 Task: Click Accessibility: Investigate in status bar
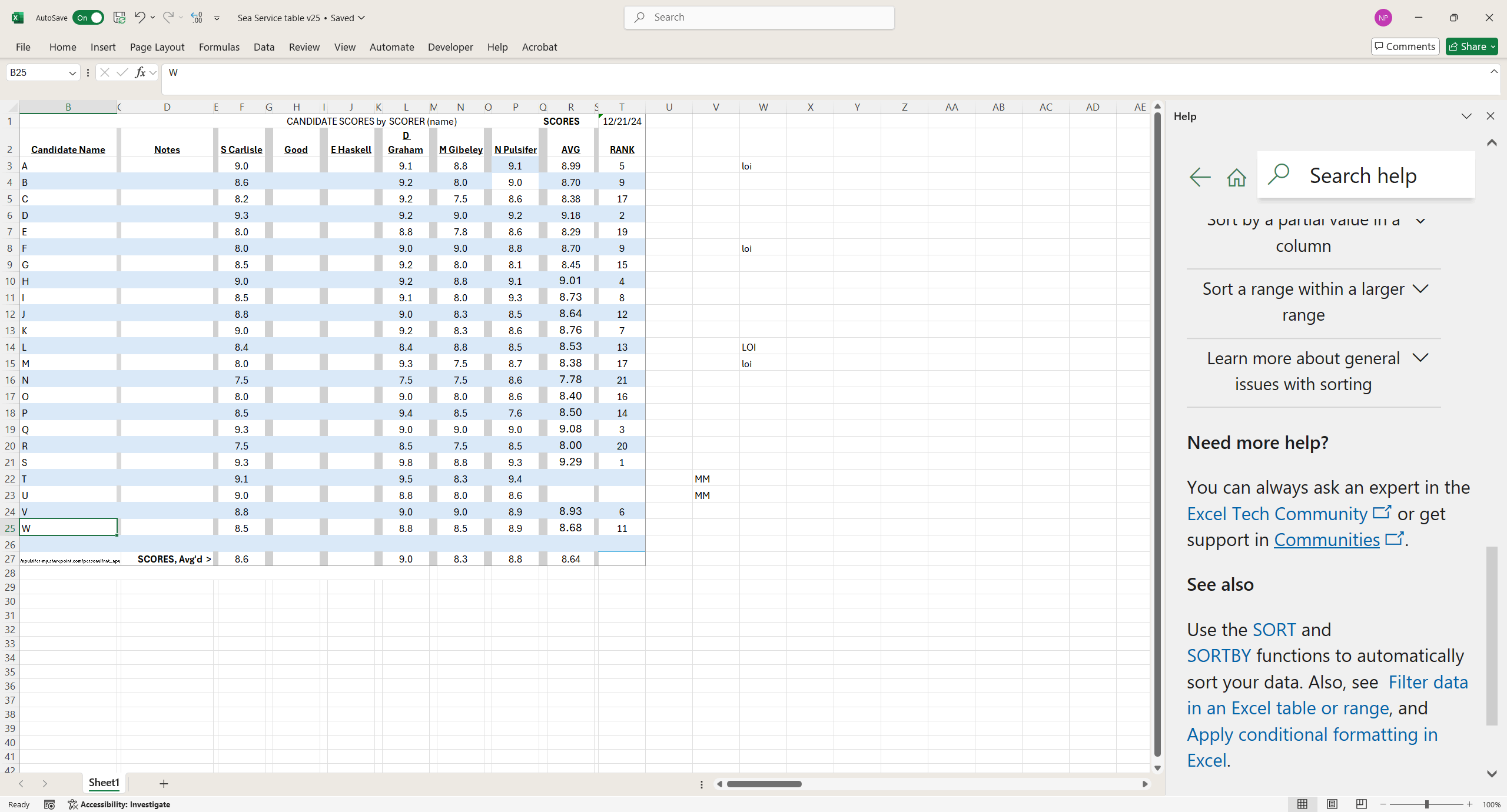pyautogui.click(x=120, y=804)
